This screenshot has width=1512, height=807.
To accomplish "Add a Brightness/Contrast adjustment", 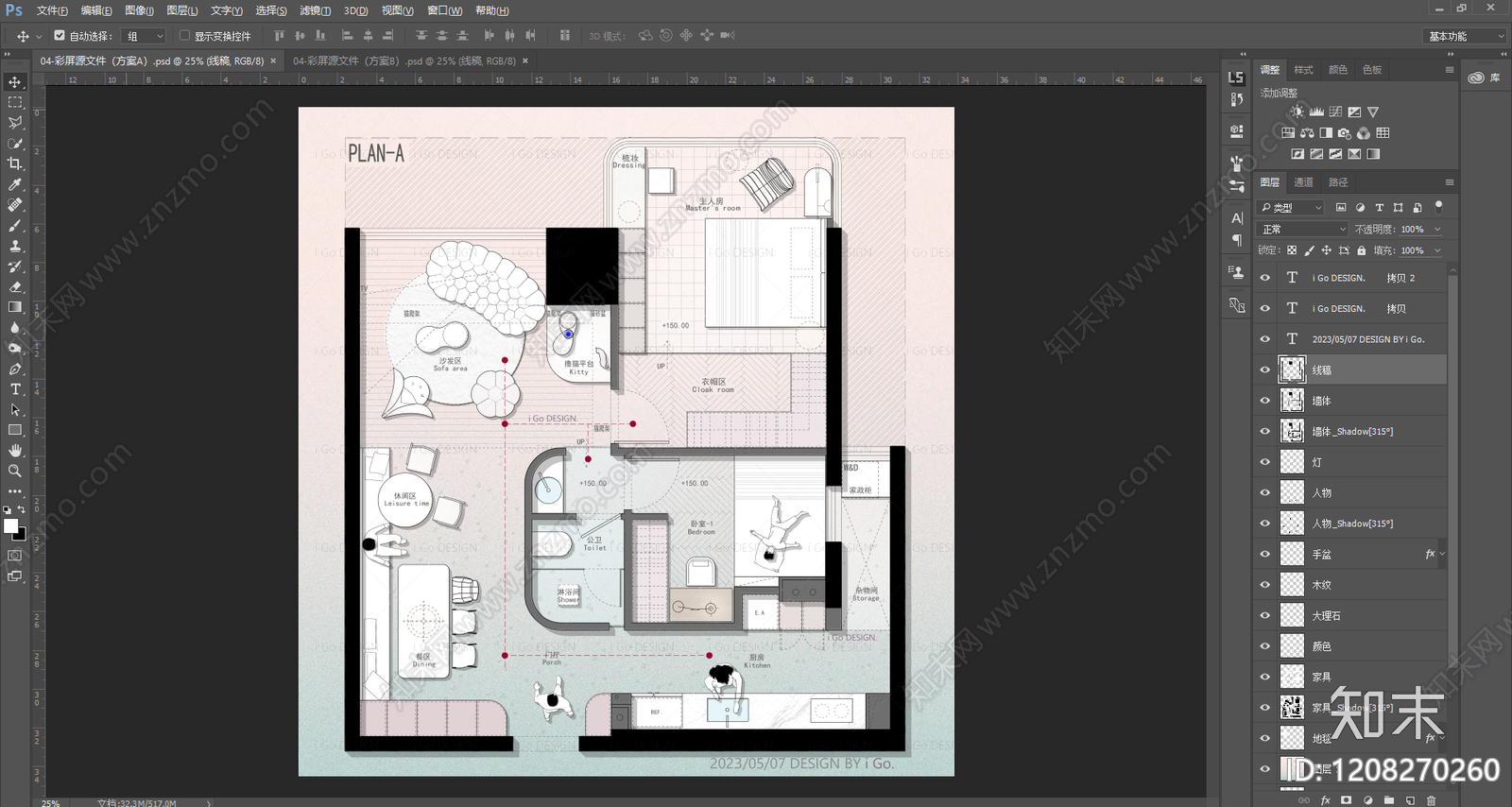I will click(1297, 112).
